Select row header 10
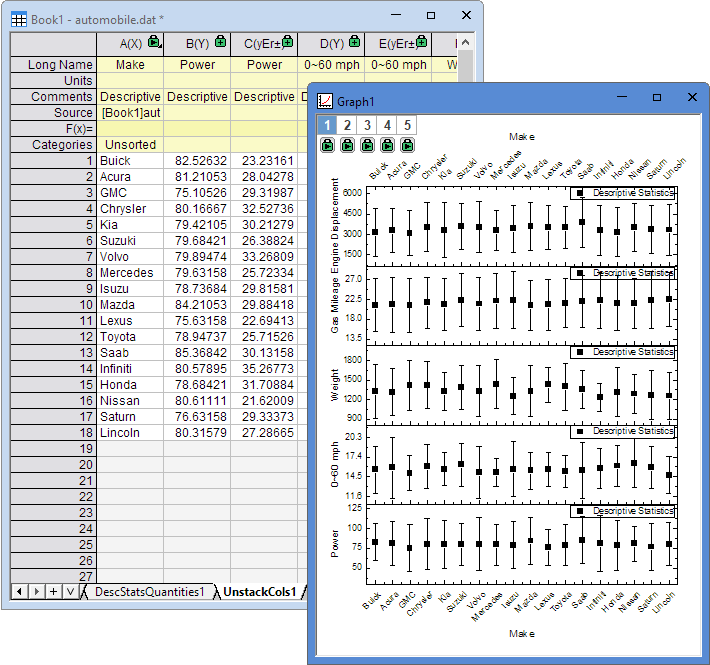Viewport: 710px width, 665px height. click(x=53, y=305)
